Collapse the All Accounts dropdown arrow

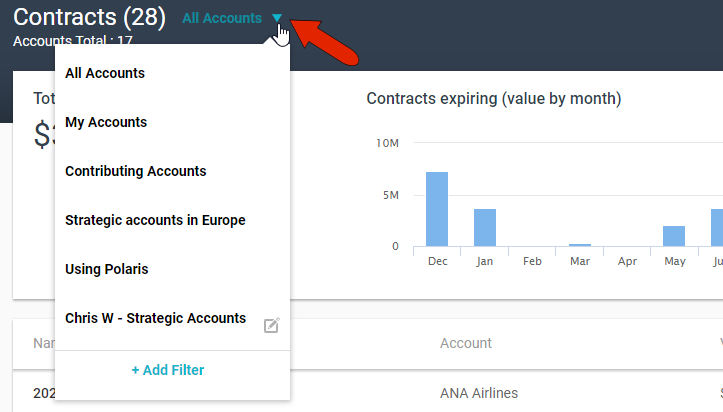(x=277, y=18)
